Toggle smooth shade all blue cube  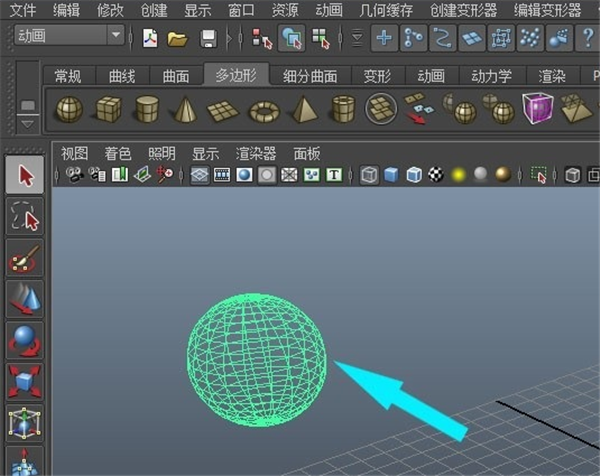pyautogui.click(x=391, y=175)
